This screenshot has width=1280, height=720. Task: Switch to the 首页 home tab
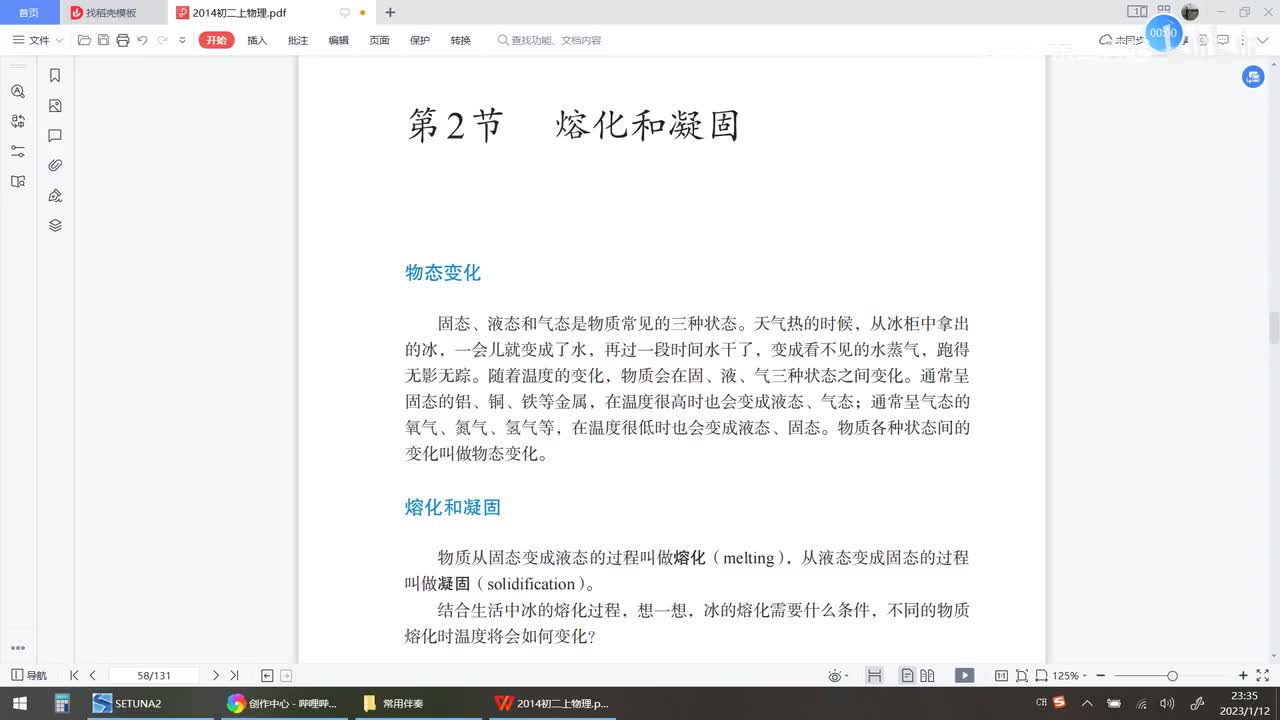pyautogui.click(x=29, y=13)
